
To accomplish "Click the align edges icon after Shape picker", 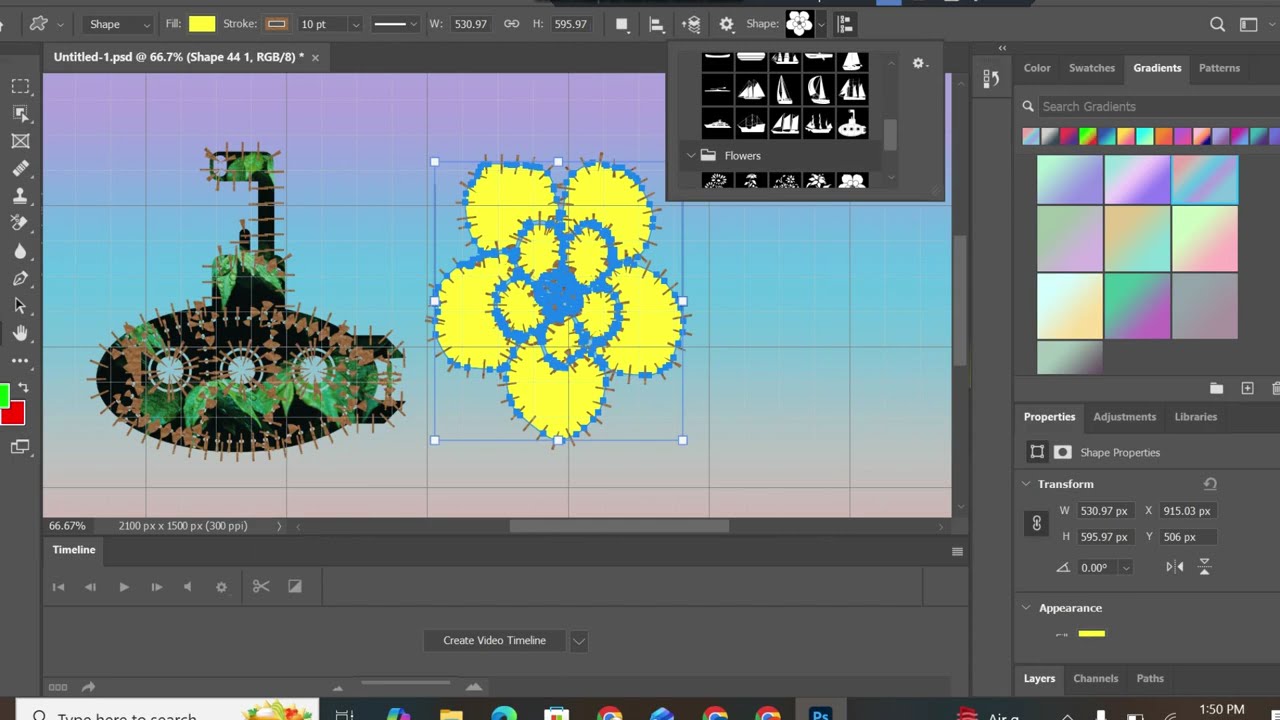I will 845,24.
